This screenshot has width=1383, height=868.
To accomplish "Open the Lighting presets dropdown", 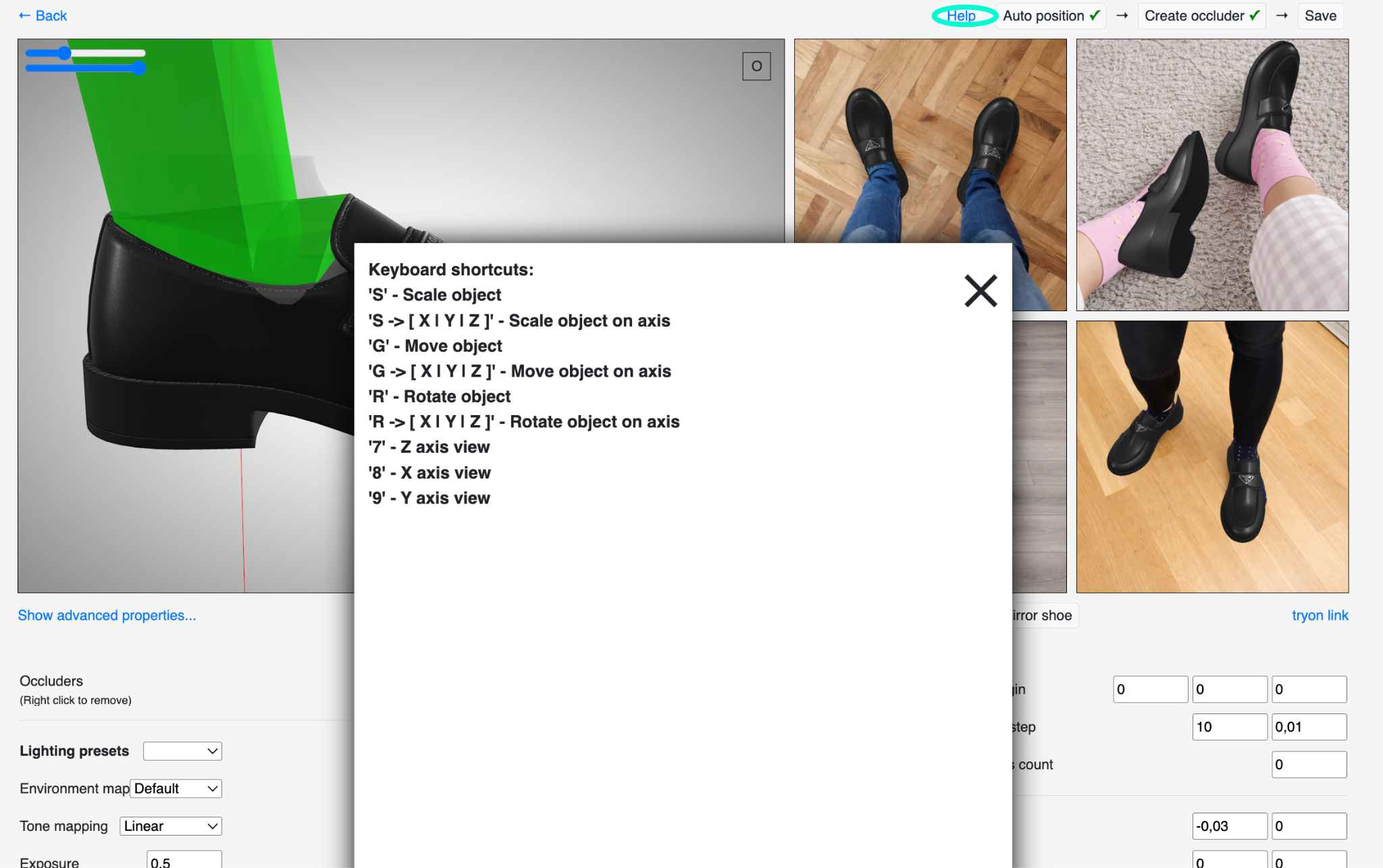I will tap(182, 751).
